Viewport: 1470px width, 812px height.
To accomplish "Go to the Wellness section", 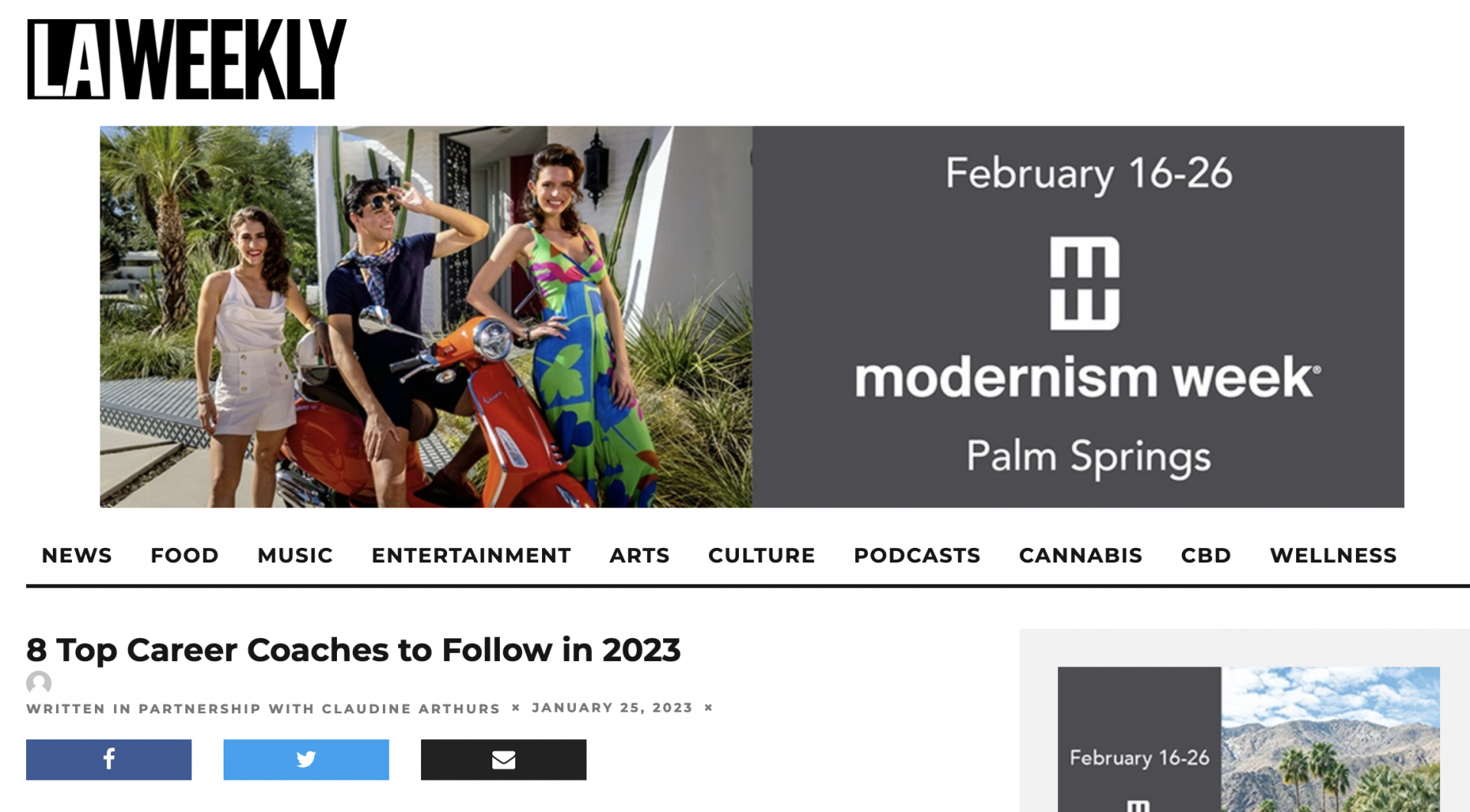I will click(1333, 556).
